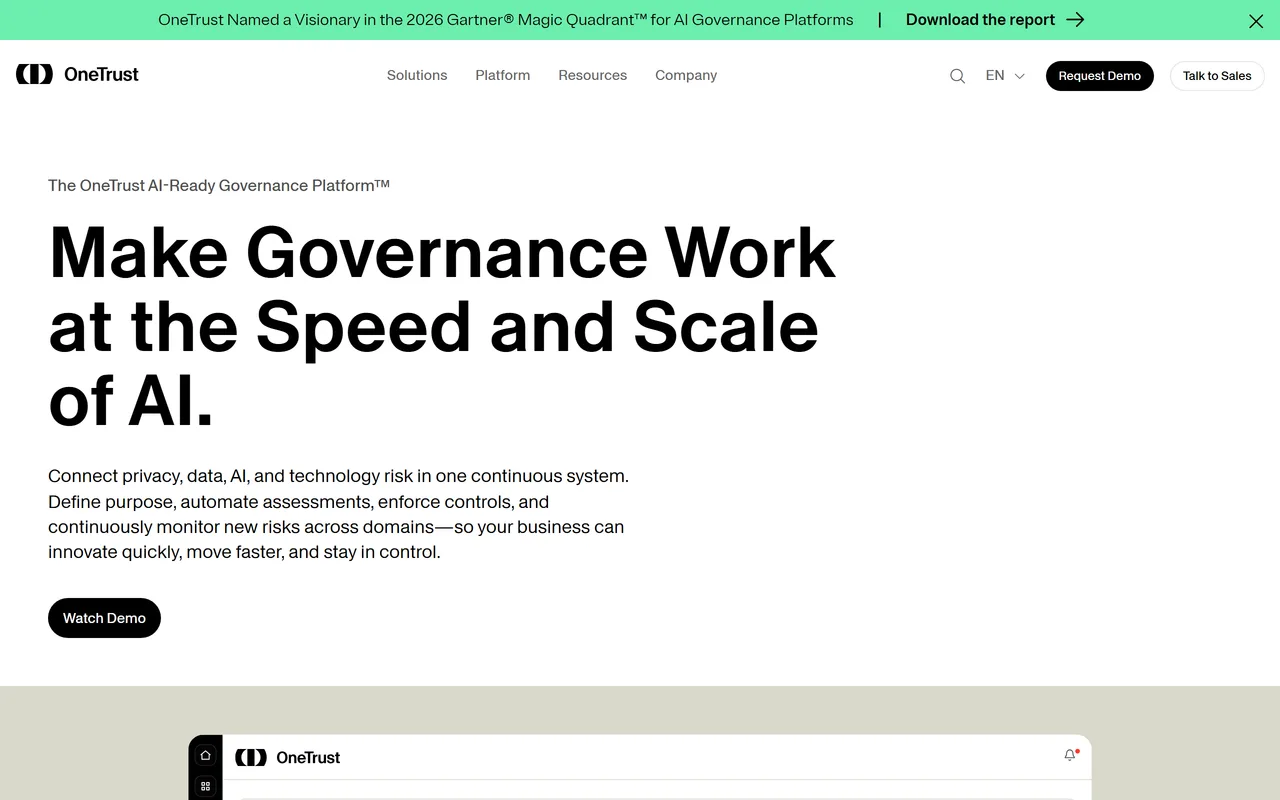Open the OneTrust logo home link
1280x800 pixels.
pos(77,74)
